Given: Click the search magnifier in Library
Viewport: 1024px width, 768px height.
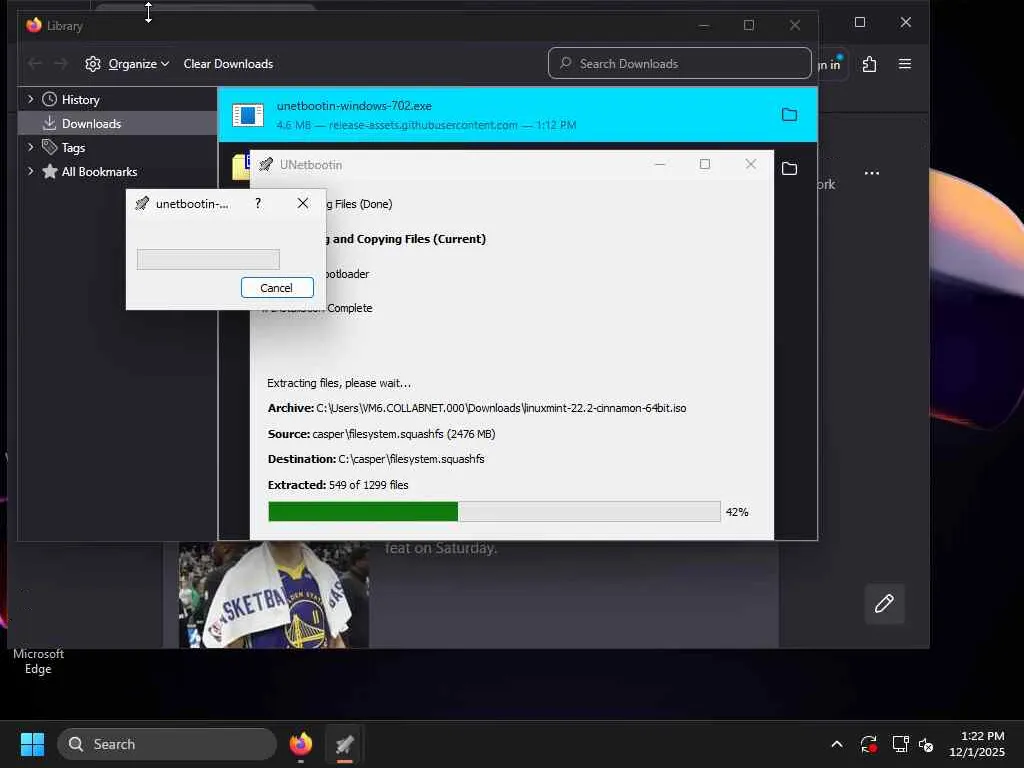Looking at the screenshot, I should pos(566,63).
